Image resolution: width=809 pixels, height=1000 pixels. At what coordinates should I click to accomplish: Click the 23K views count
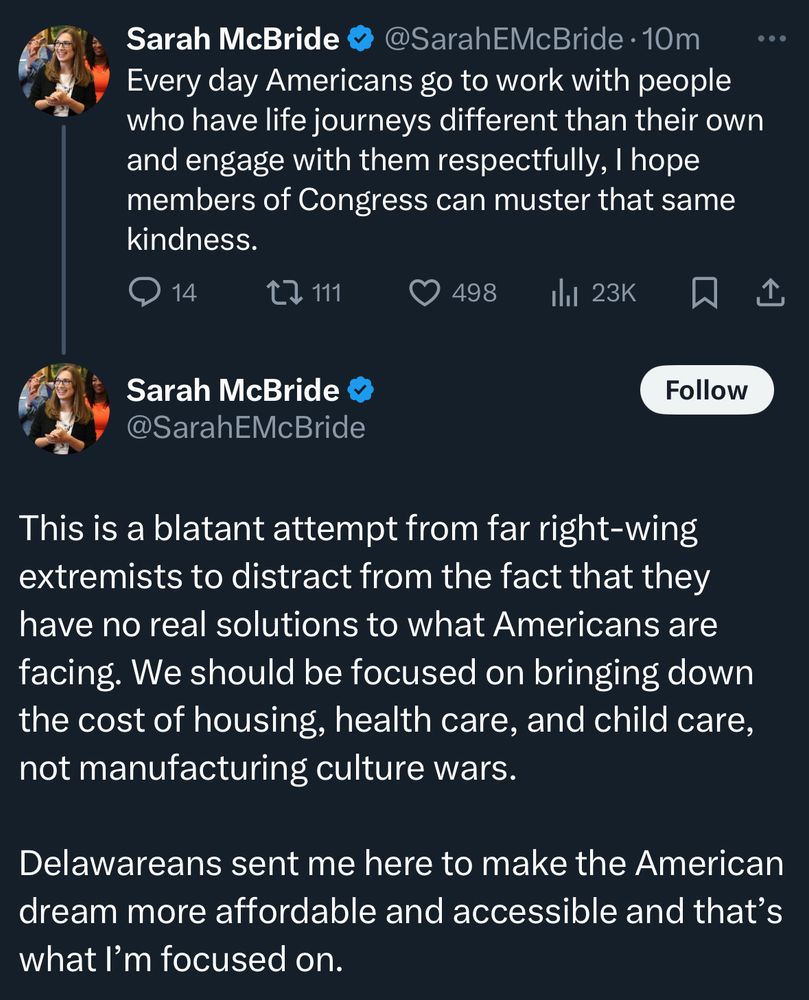click(x=614, y=292)
